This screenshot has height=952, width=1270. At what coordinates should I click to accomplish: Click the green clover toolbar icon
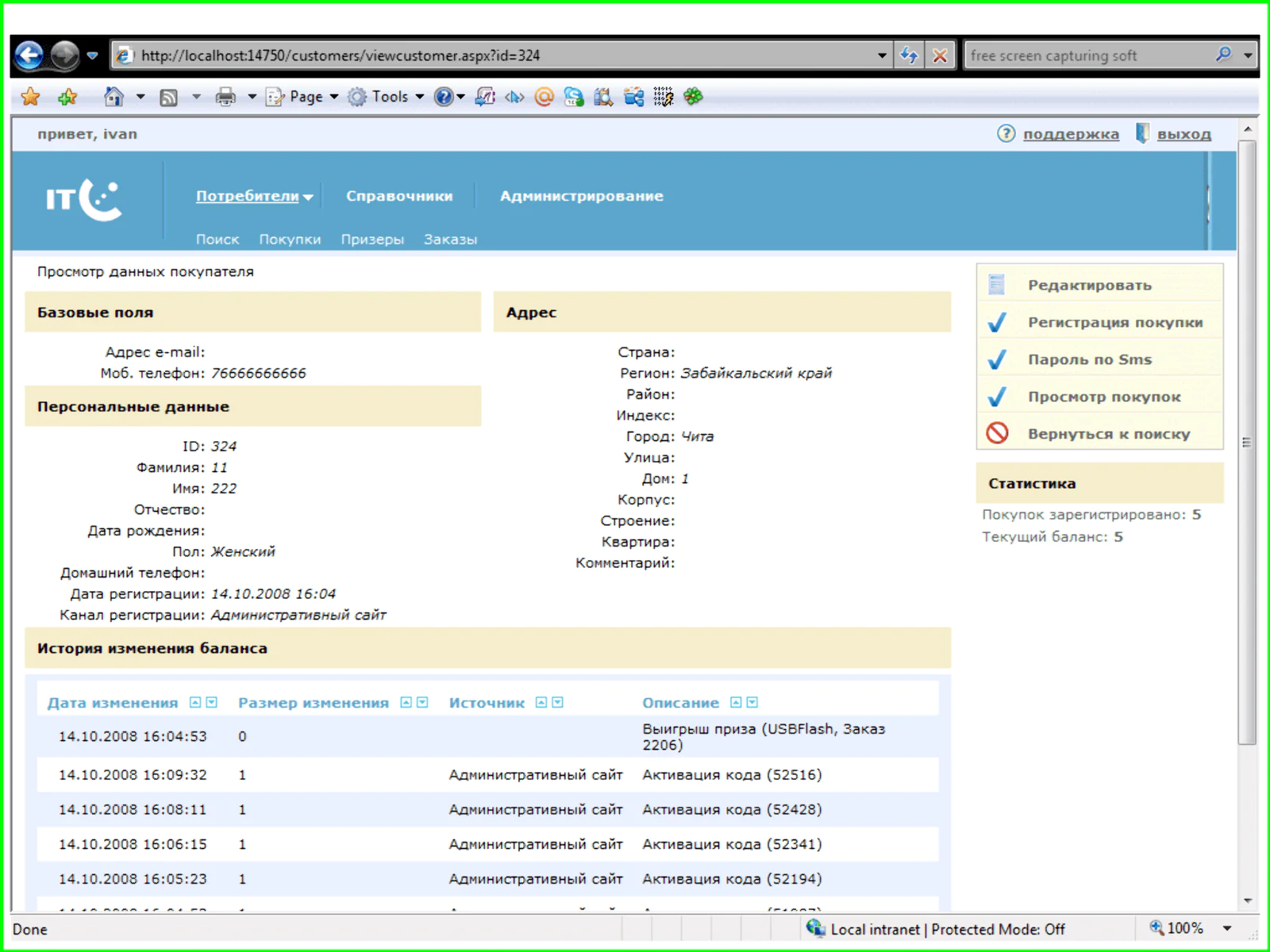693,97
